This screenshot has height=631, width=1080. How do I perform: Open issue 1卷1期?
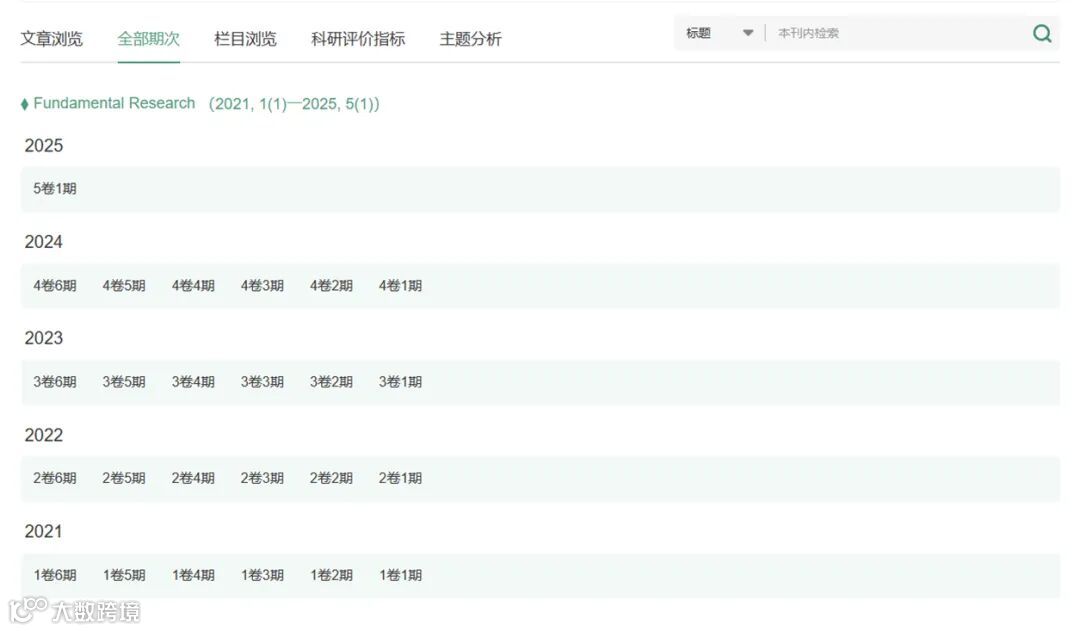point(400,575)
